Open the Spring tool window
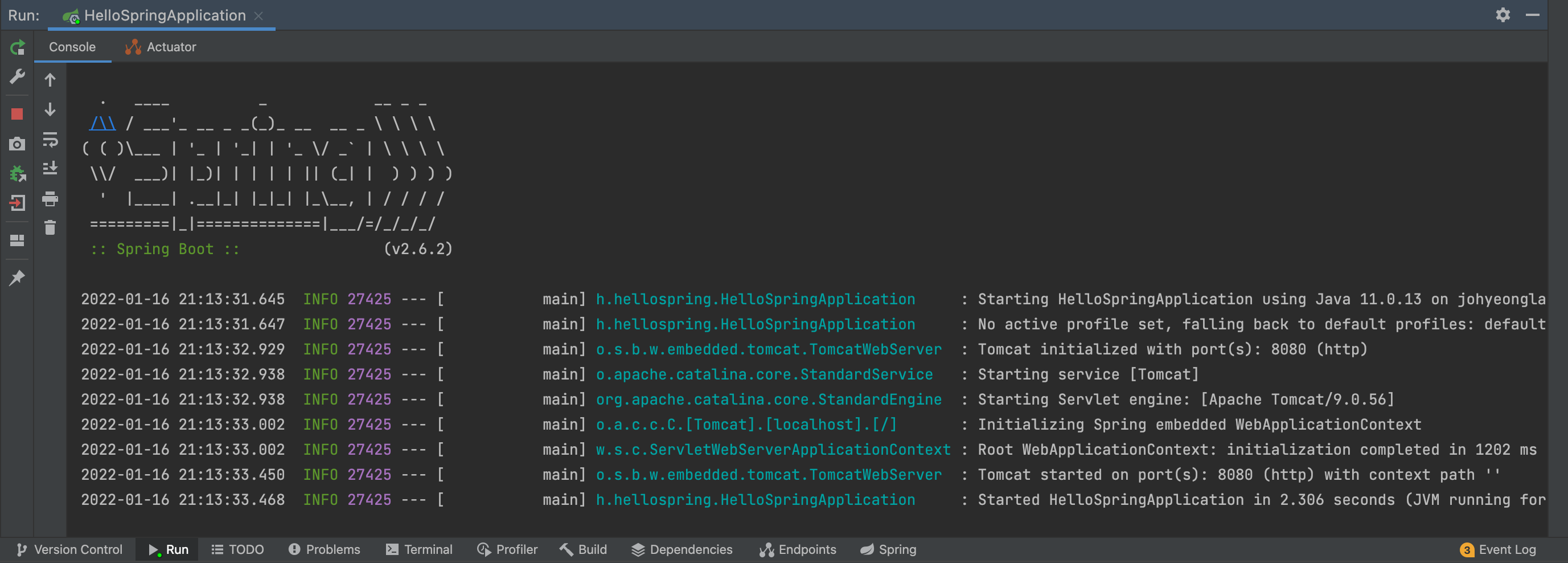This screenshot has width=1568, height=563. pyautogui.click(x=889, y=549)
